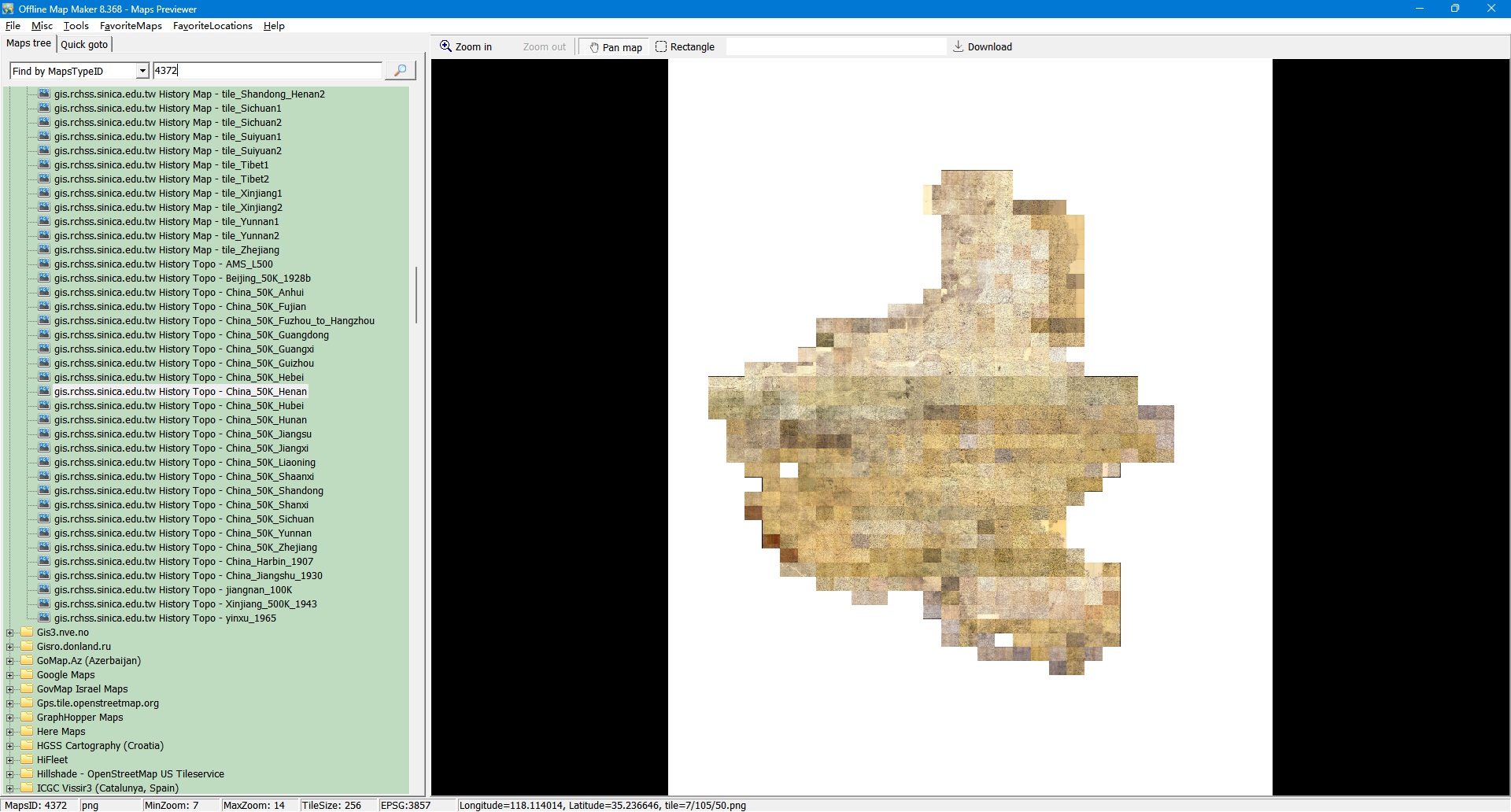Click the magnifier search button

(x=400, y=71)
